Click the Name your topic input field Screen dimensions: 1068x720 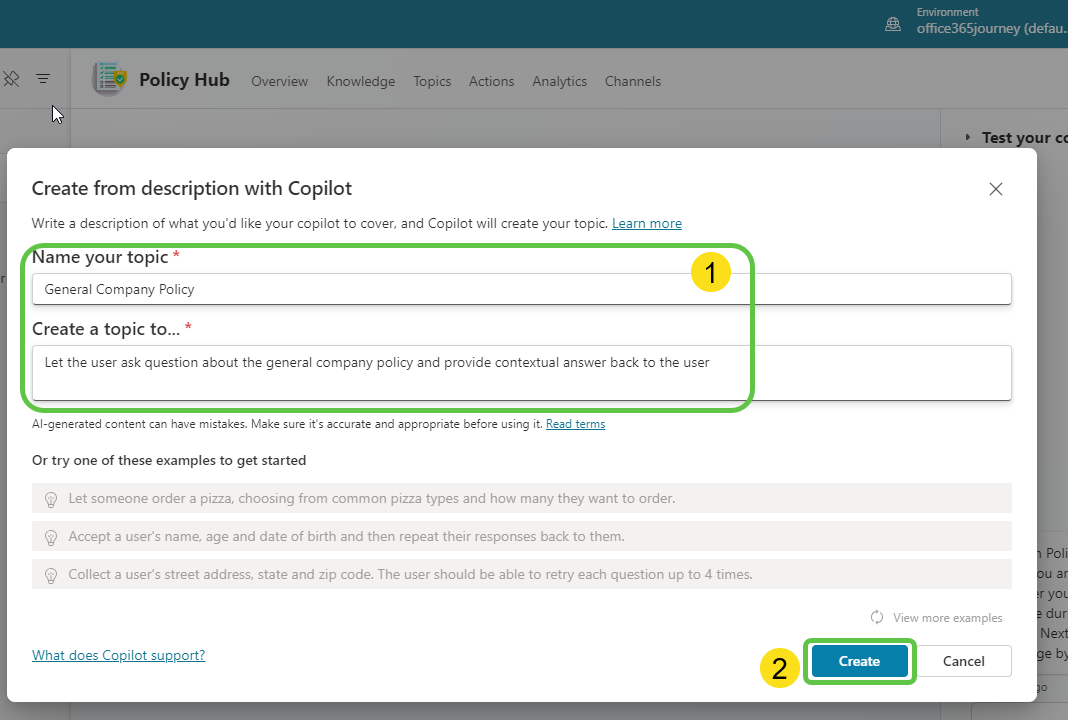pyautogui.click(x=520, y=289)
